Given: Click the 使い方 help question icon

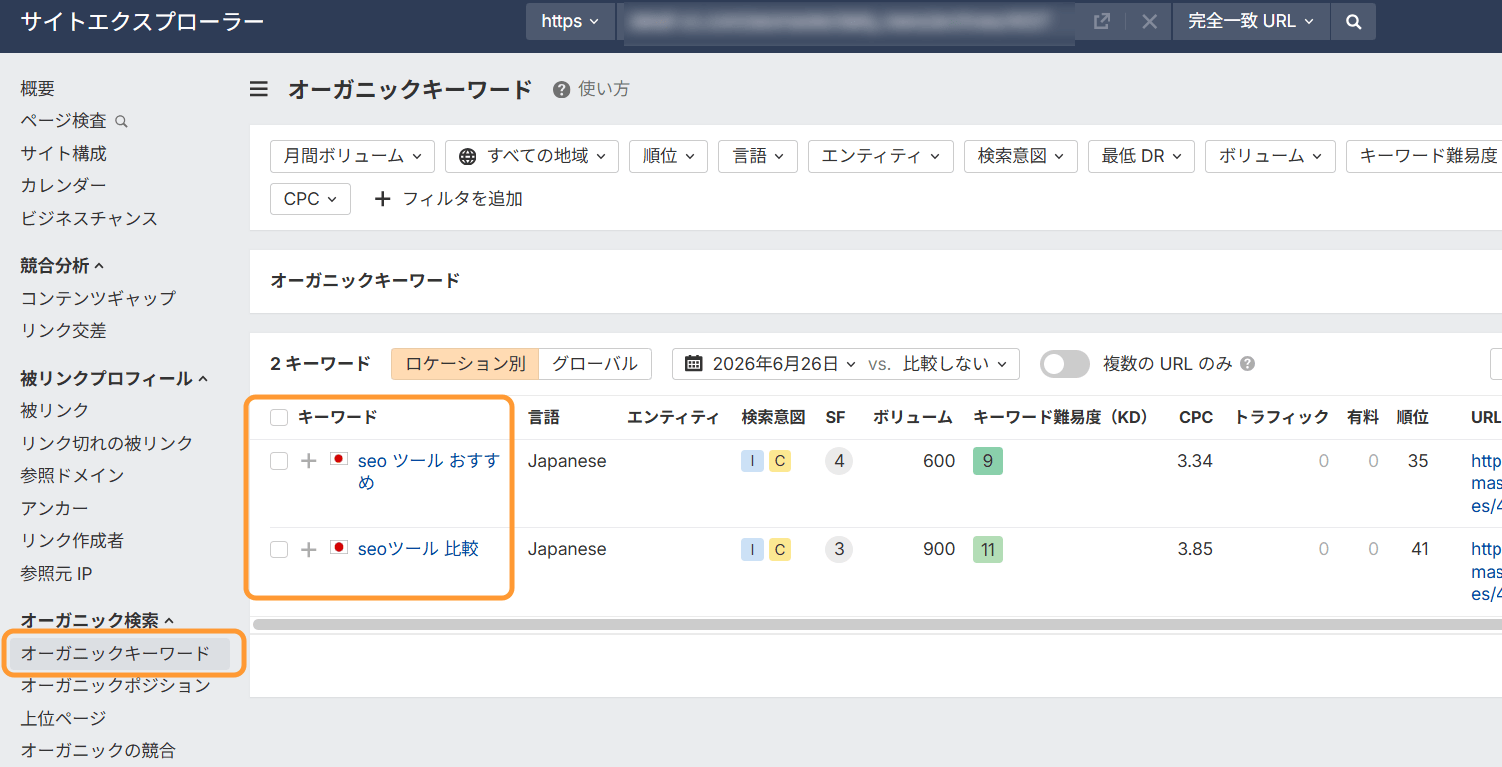Looking at the screenshot, I should 561,89.
